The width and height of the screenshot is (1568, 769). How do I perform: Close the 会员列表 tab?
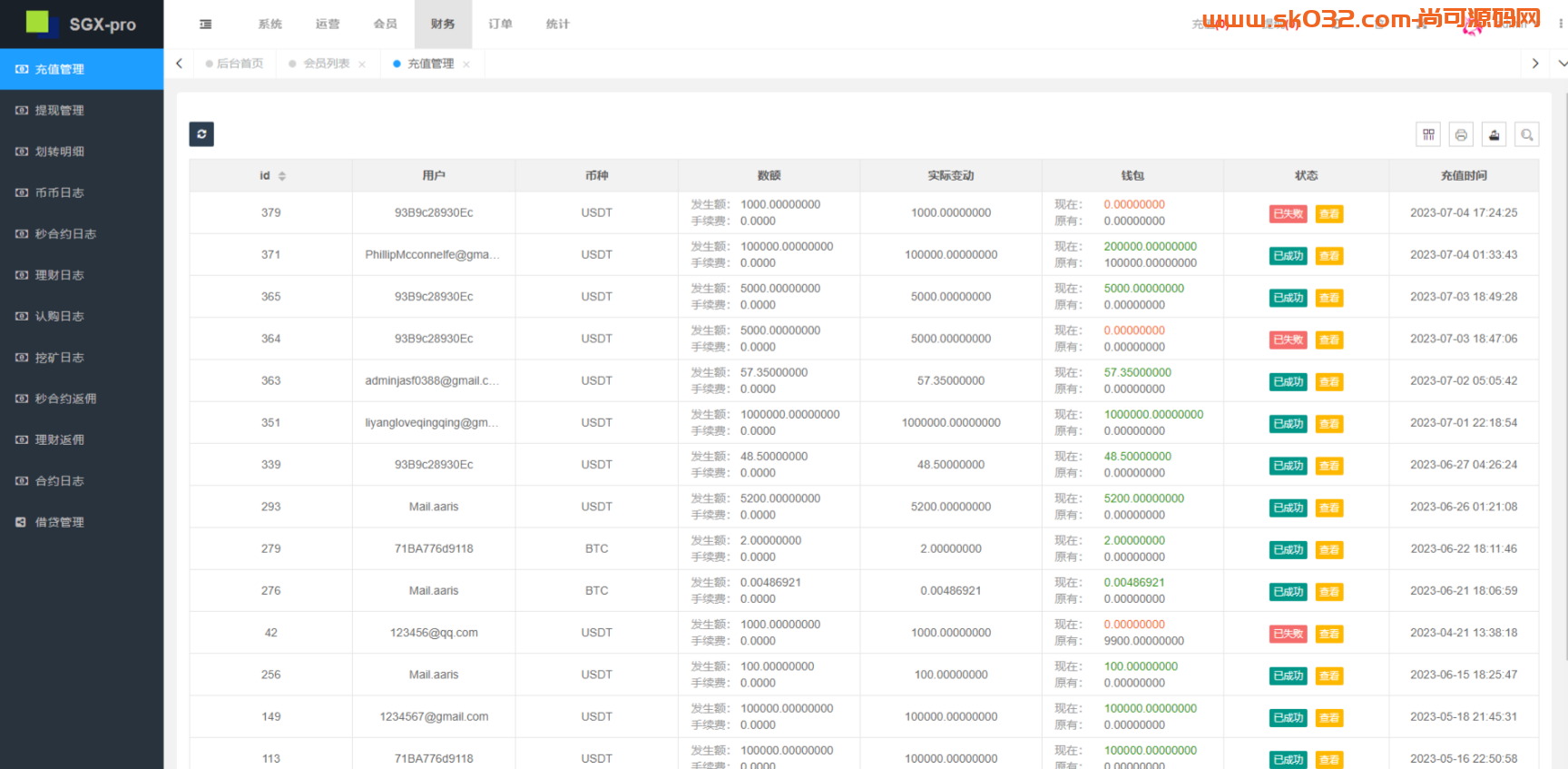click(x=362, y=64)
